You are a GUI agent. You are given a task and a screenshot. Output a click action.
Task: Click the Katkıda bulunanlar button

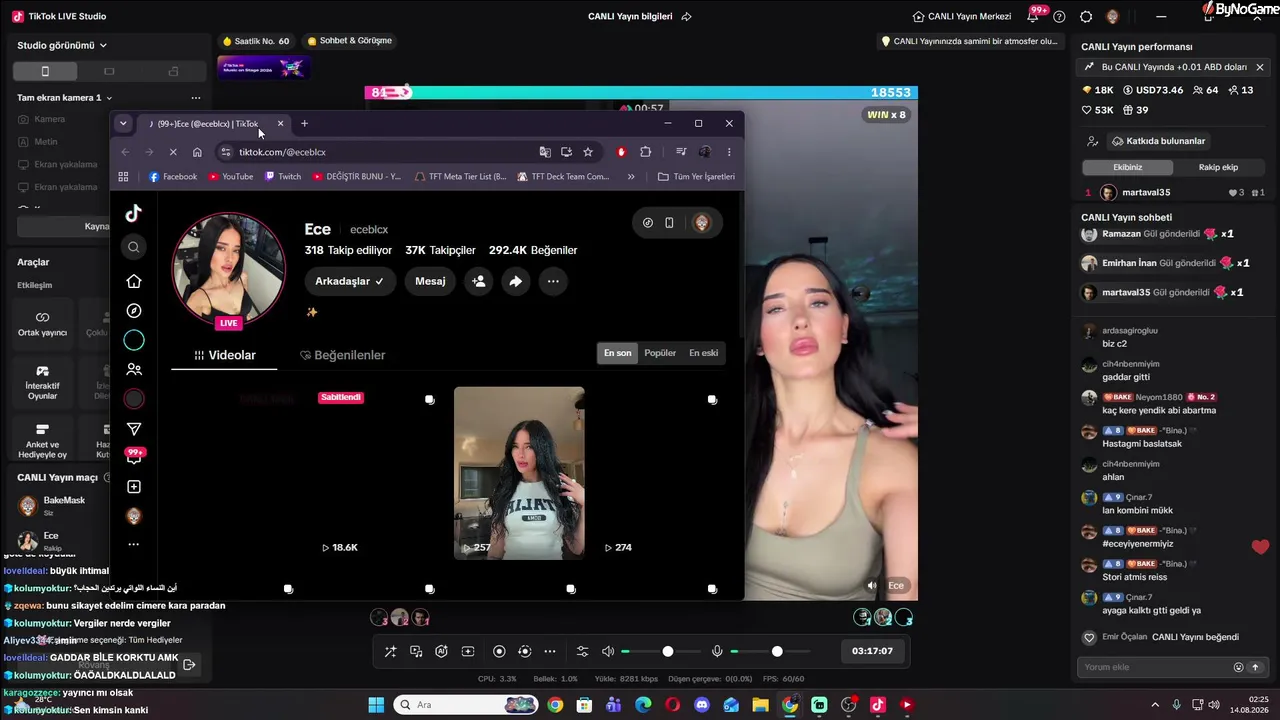pyautogui.click(x=1158, y=141)
